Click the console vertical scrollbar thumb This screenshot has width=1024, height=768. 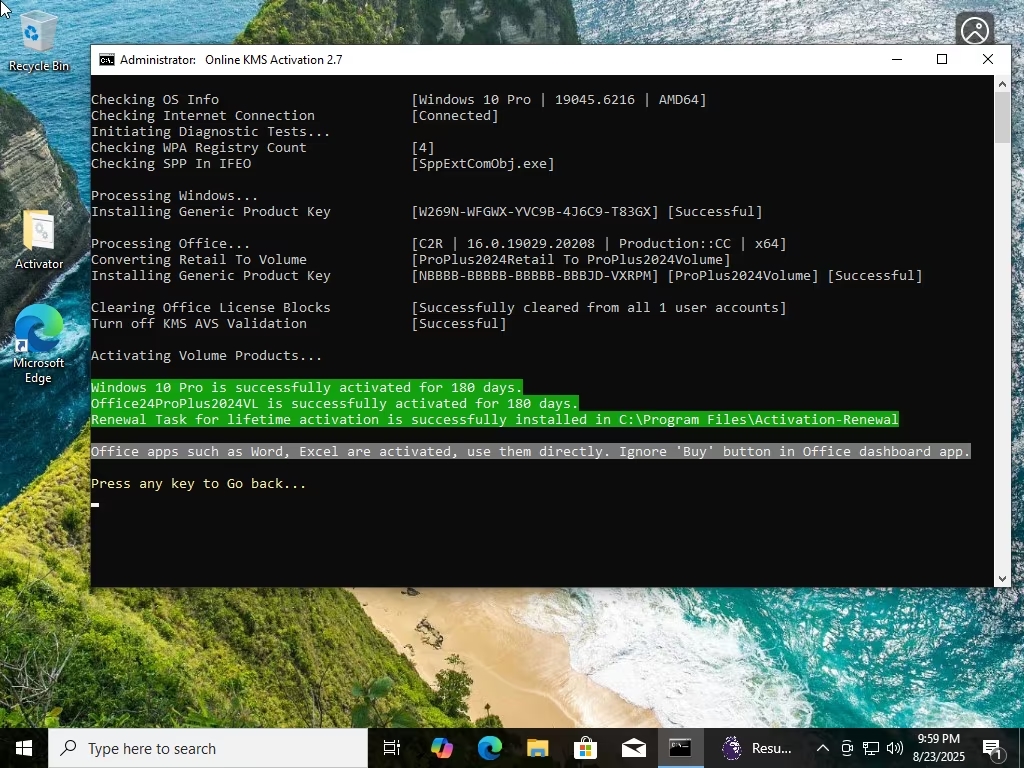pos(1002,118)
